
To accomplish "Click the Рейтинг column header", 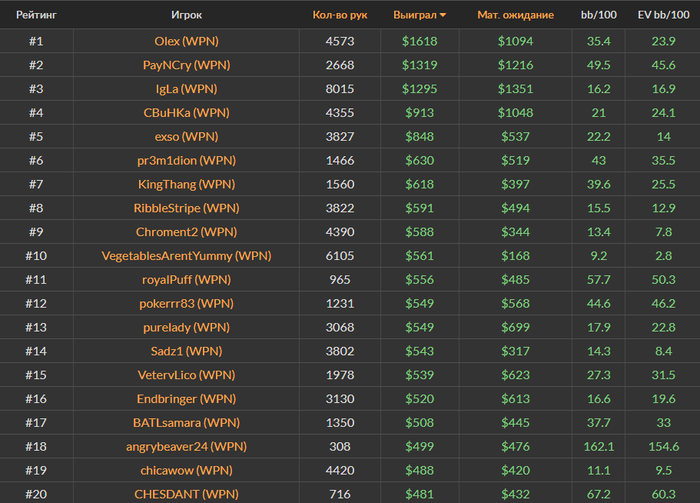I will [36, 16].
